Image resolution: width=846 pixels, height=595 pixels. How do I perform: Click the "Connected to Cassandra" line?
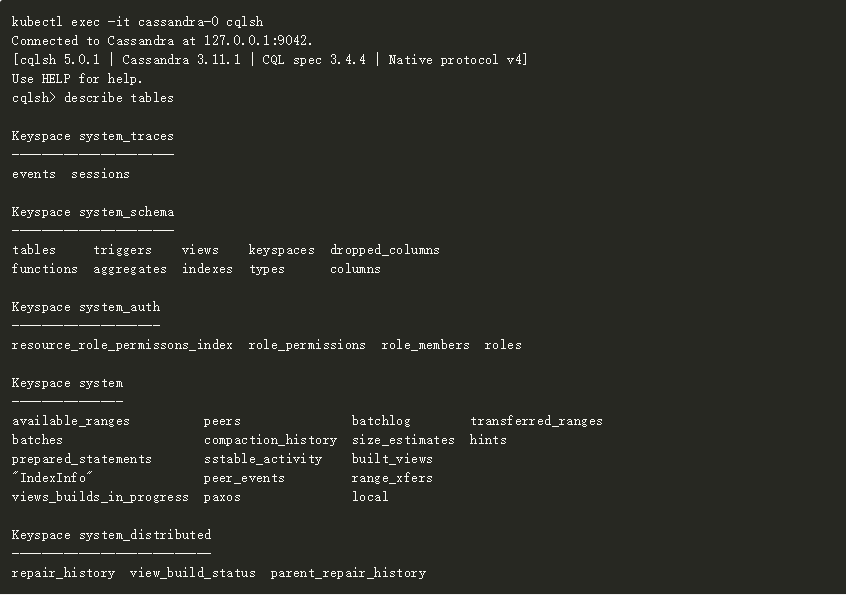(161, 41)
